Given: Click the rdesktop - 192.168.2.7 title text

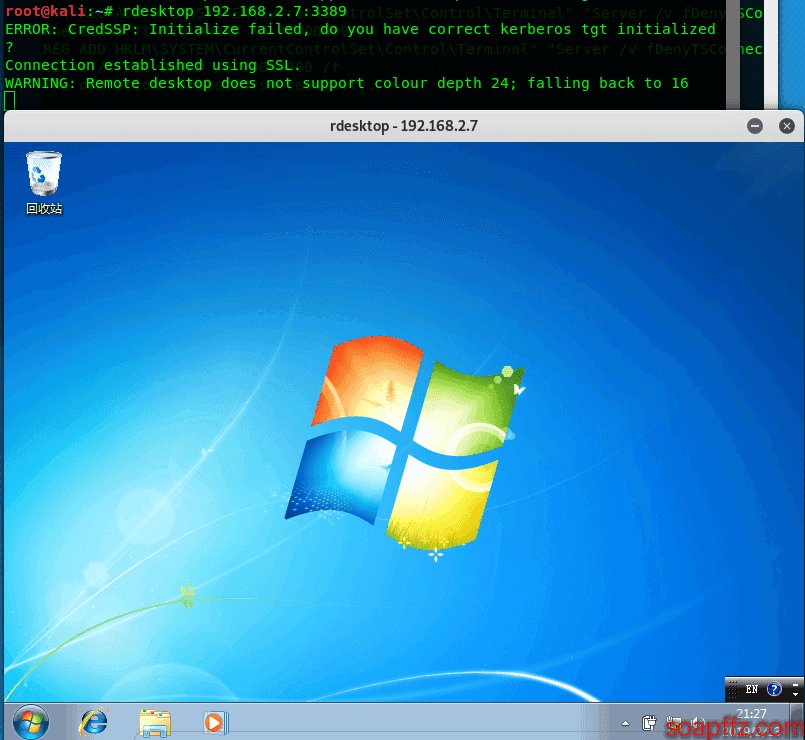Looking at the screenshot, I should point(404,126).
